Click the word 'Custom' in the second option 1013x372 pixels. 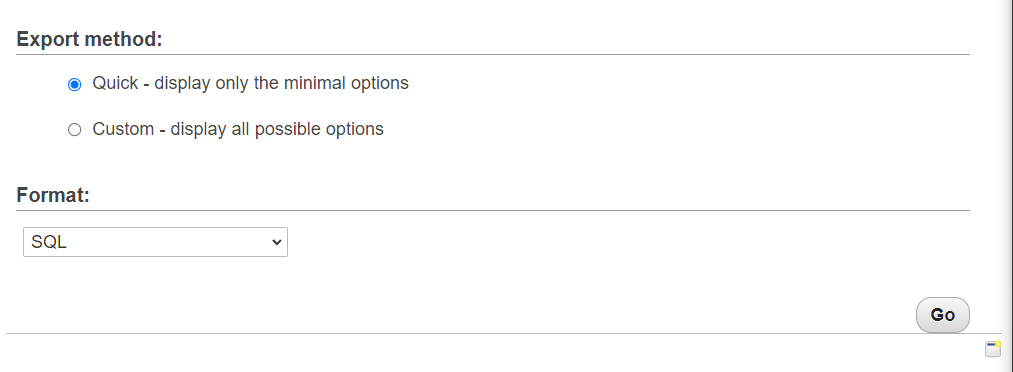pyautogui.click(x=123, y=129)
